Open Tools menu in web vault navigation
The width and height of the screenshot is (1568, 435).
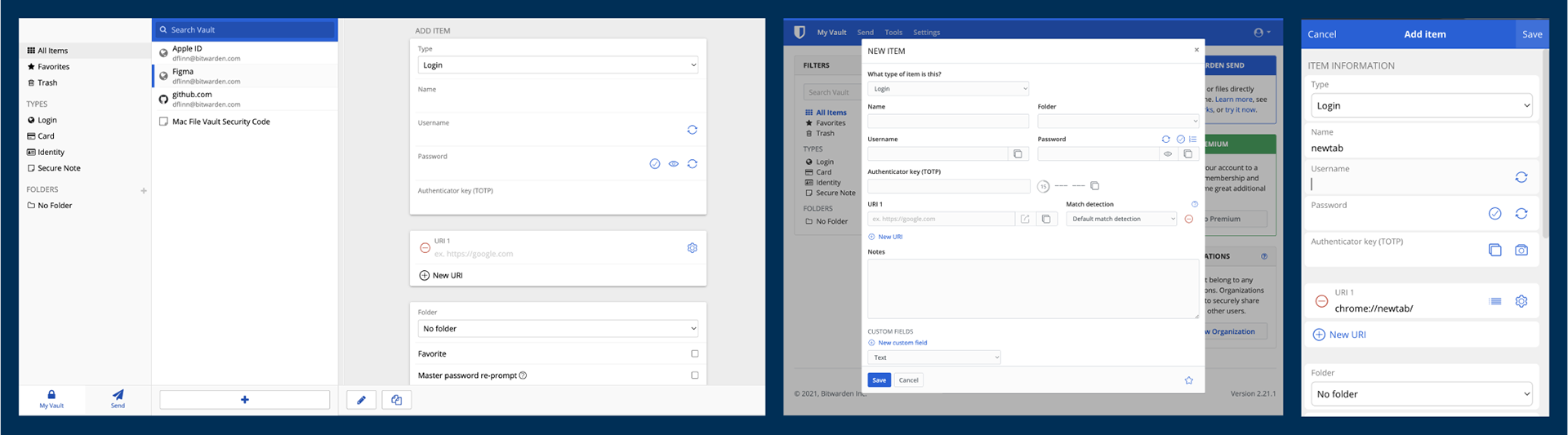pyautogui.click(x=893, y=33)
